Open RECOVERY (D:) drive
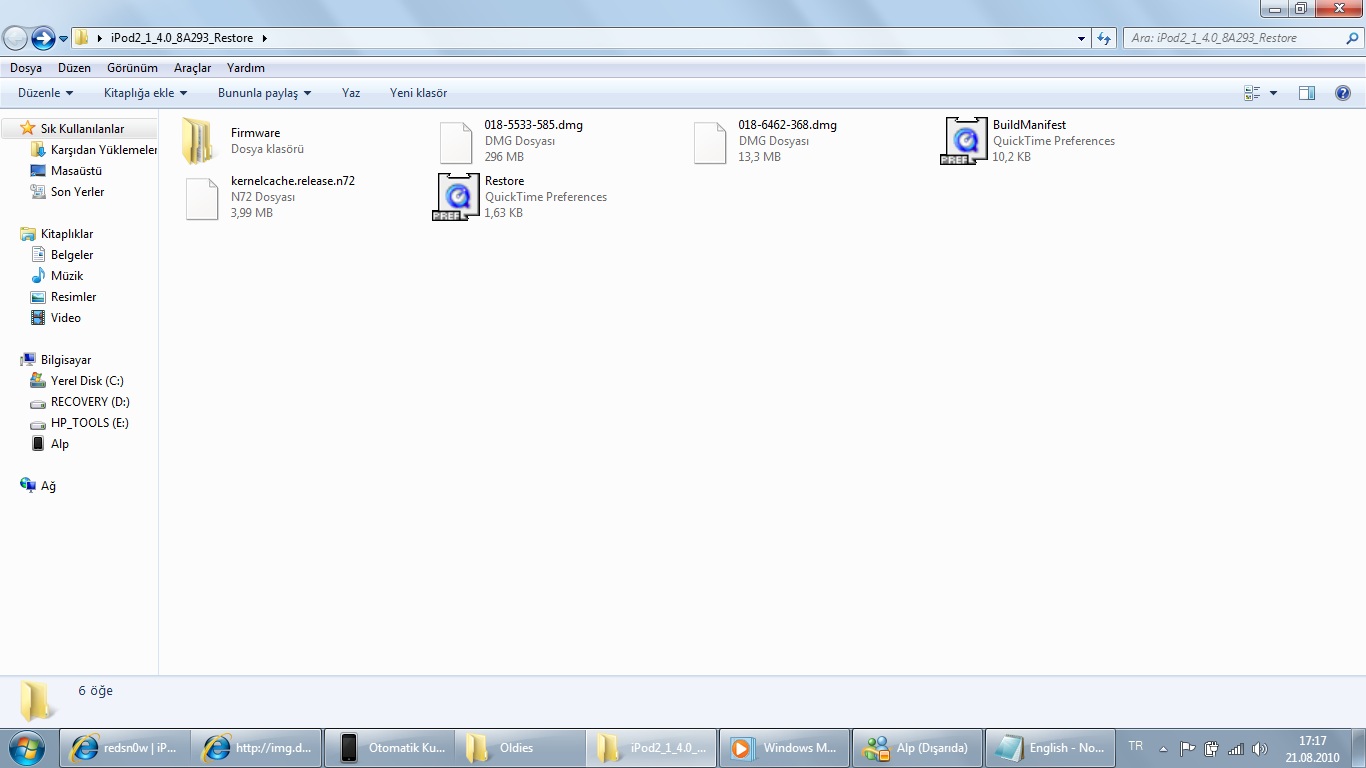 [x=90, y=402]
